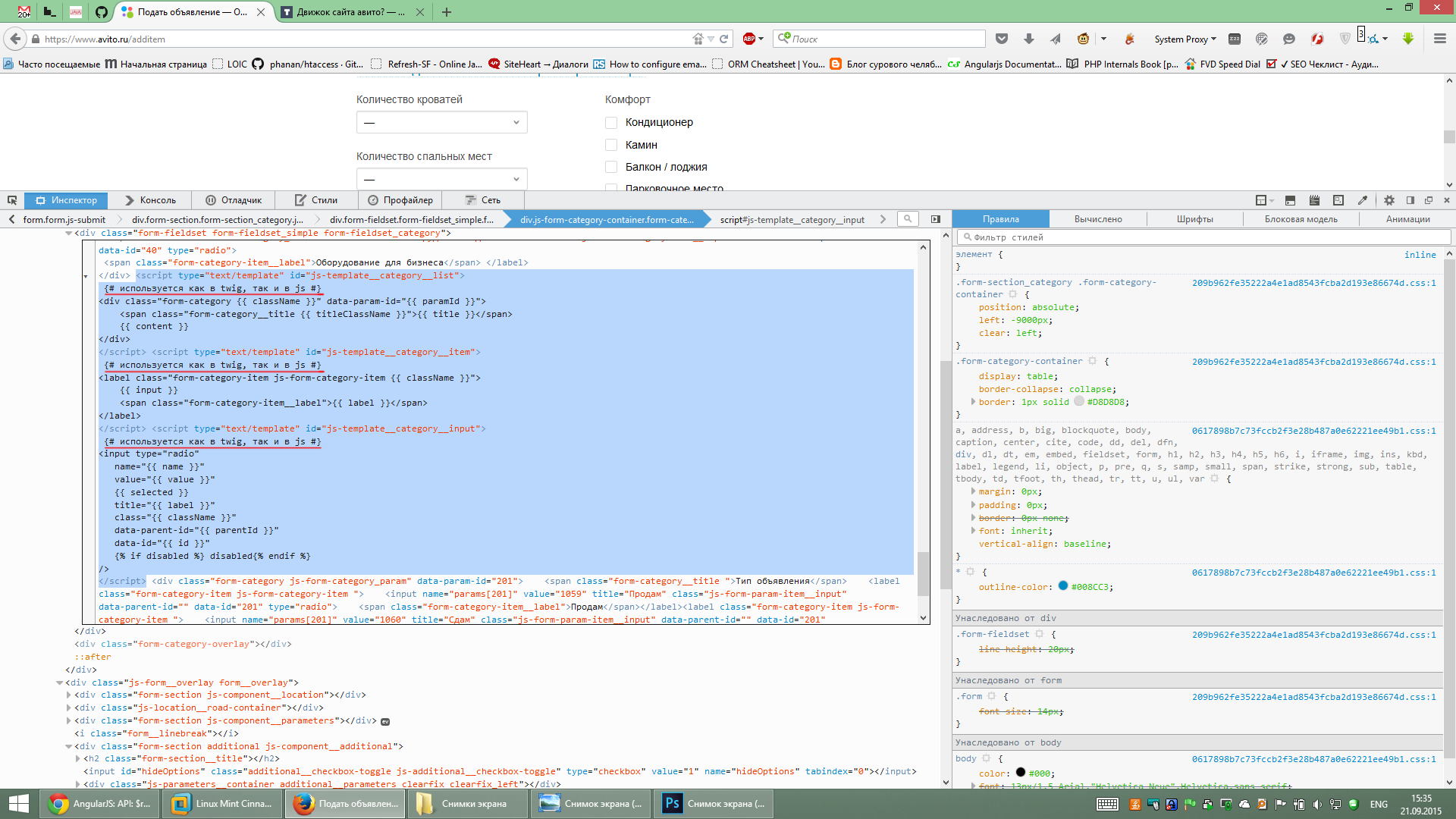Click the green download arrow extension icon
The image size is (1456, 819).
[x=1408, y=39]
